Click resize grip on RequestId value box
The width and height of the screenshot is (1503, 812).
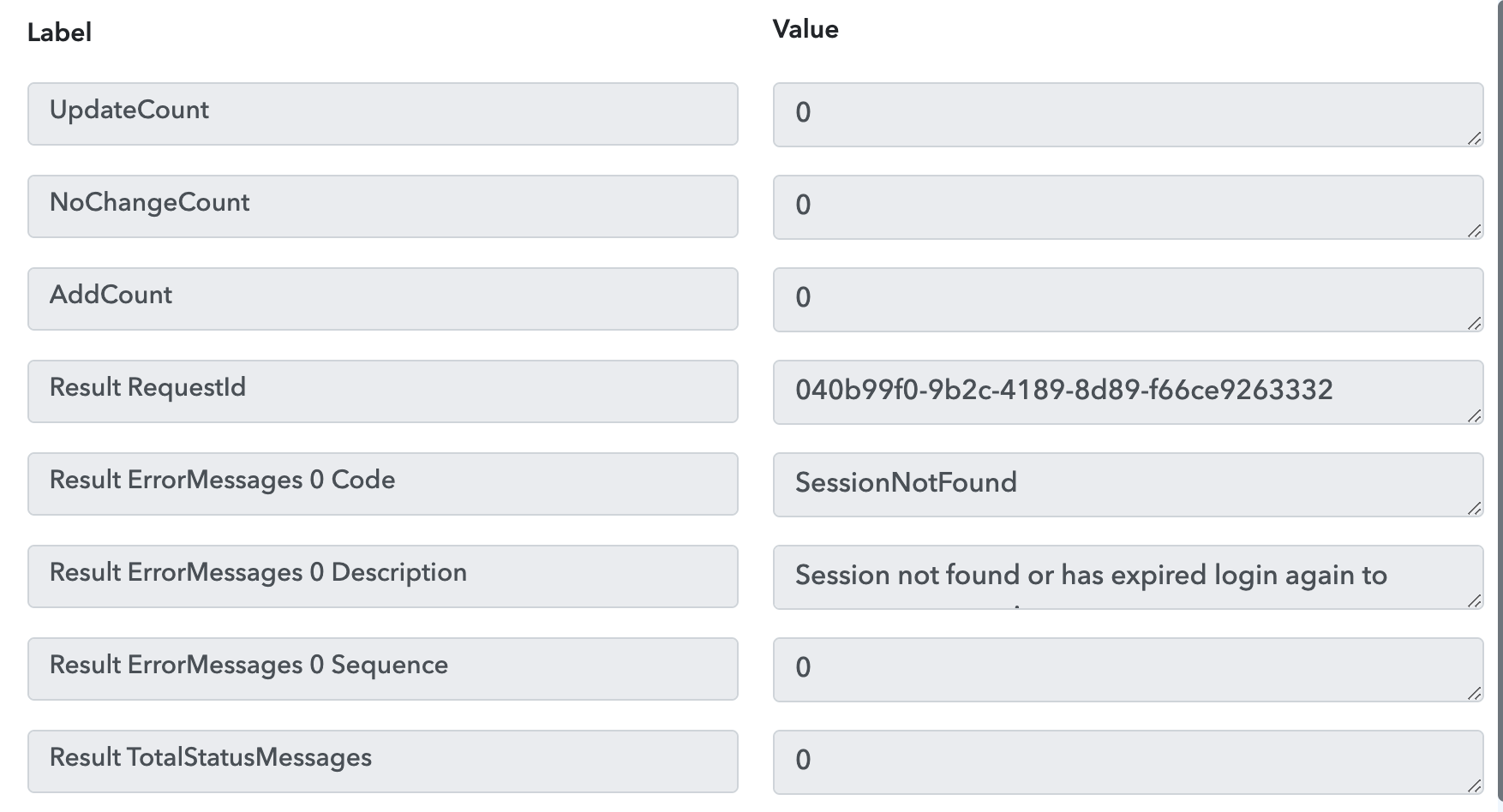[1475, 416]
